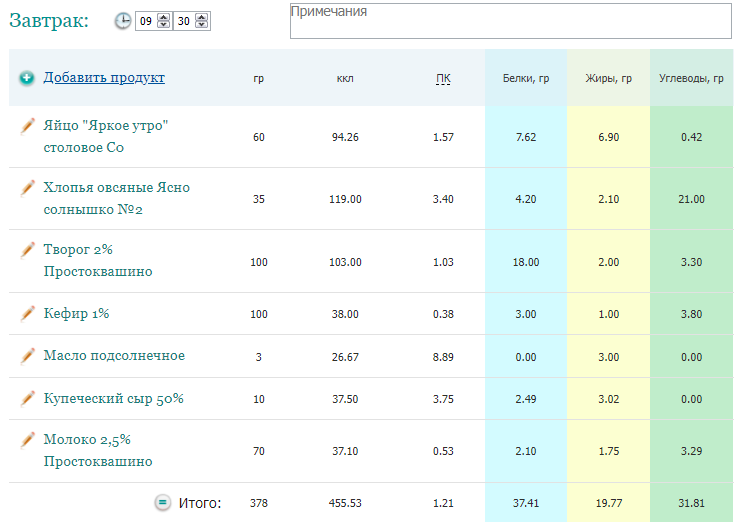This screenshot has width=734, height=523.
Task: Decrease the hour value 09 with down arrow
Action: [163, 24]
